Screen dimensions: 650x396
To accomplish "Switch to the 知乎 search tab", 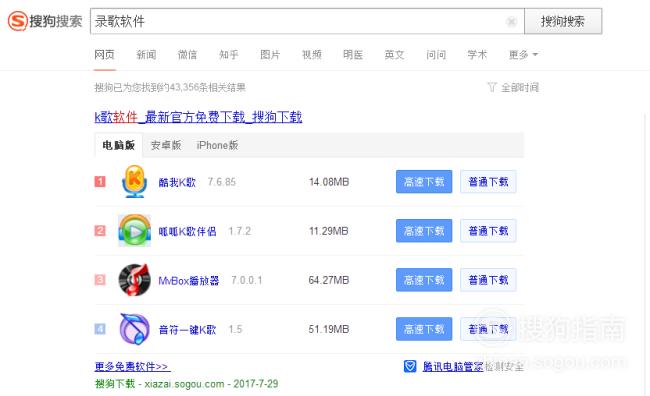I will [x=229, y=54].
